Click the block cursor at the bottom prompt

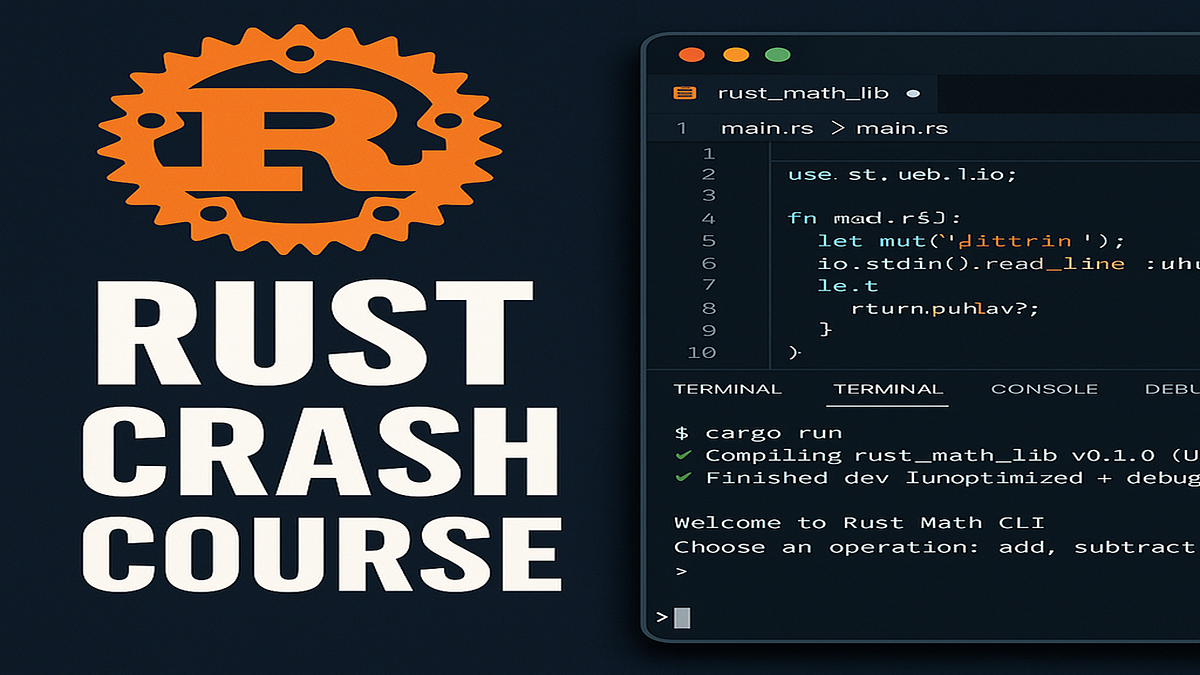tap(684, 618)
